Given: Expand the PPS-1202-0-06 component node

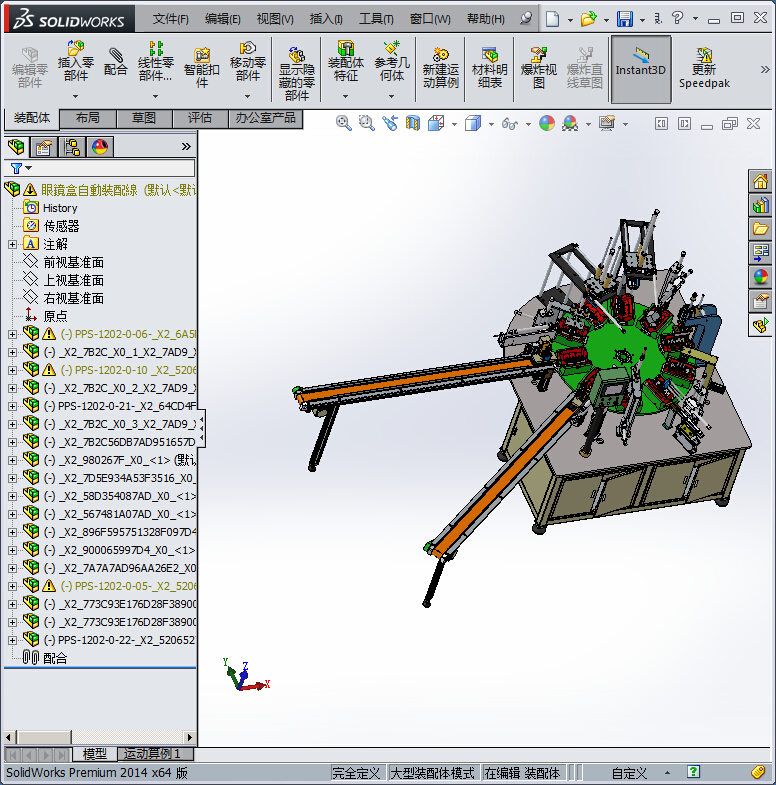Looking at the screenshot, I should [13, 334].
